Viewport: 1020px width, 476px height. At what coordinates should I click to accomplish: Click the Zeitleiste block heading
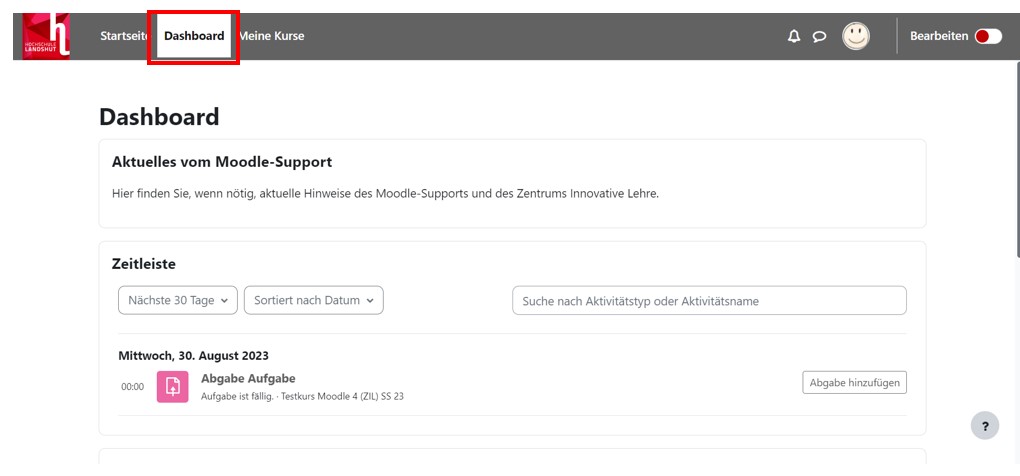(144, 264)
